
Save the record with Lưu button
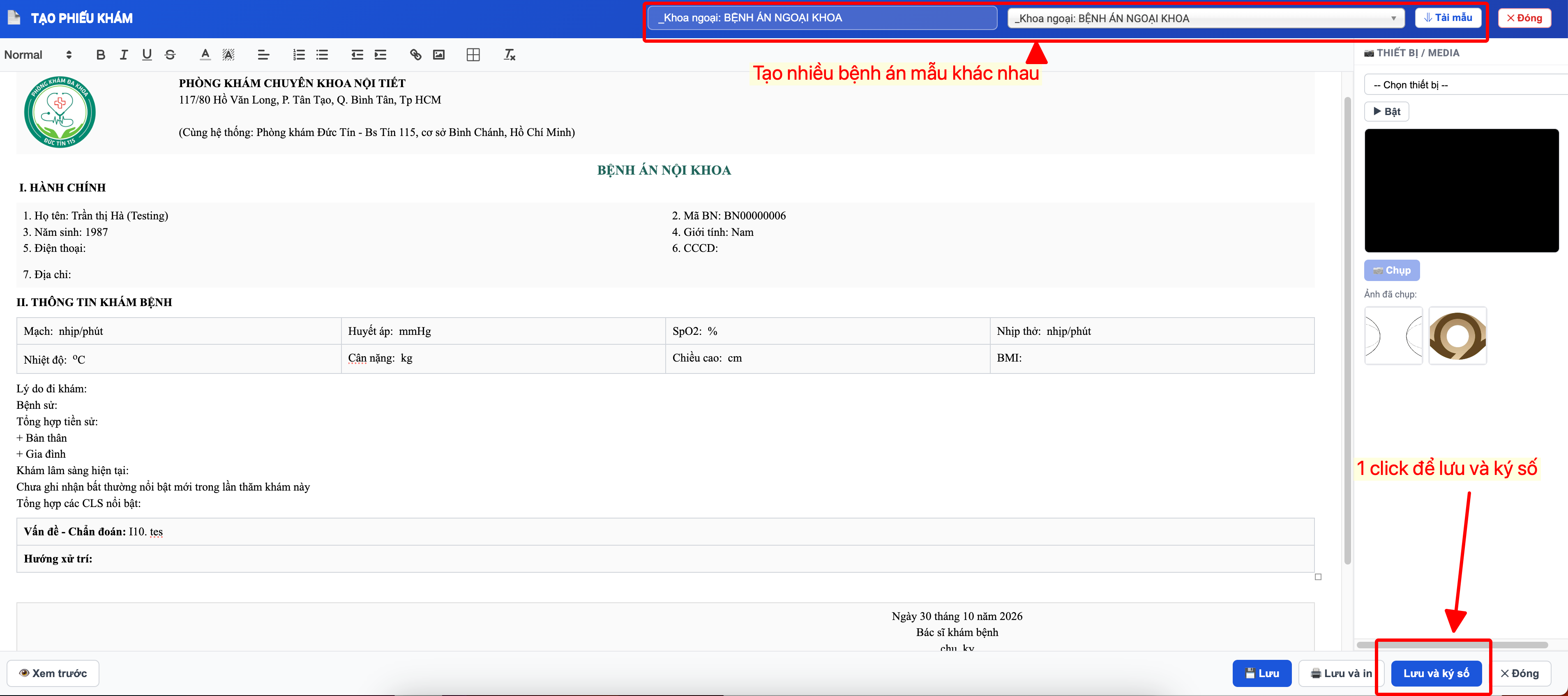[1261, 673]
